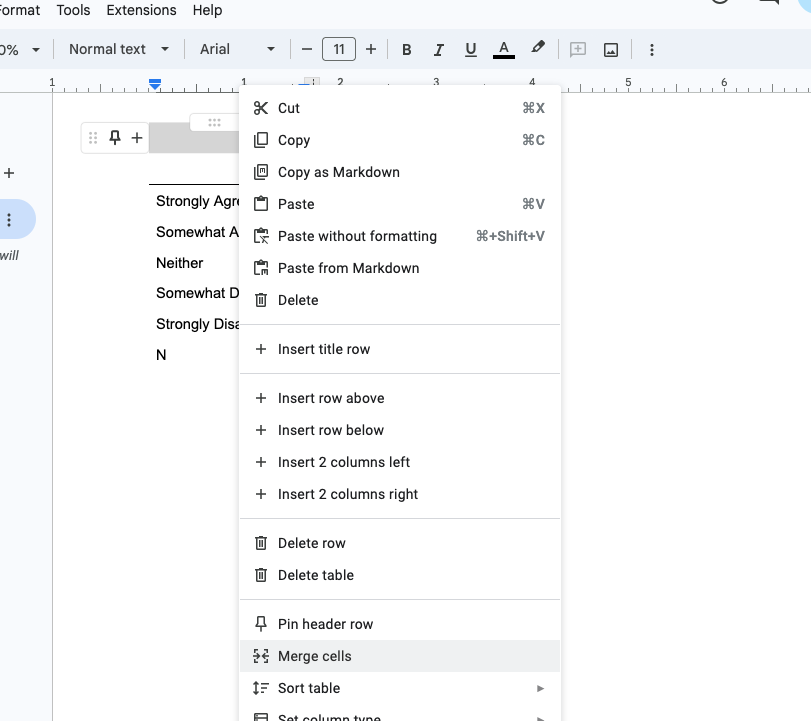Decrease font size with minus button
The height and width of the screenshot is (721, 811).
pyautogui.click(x=307, y=49)
